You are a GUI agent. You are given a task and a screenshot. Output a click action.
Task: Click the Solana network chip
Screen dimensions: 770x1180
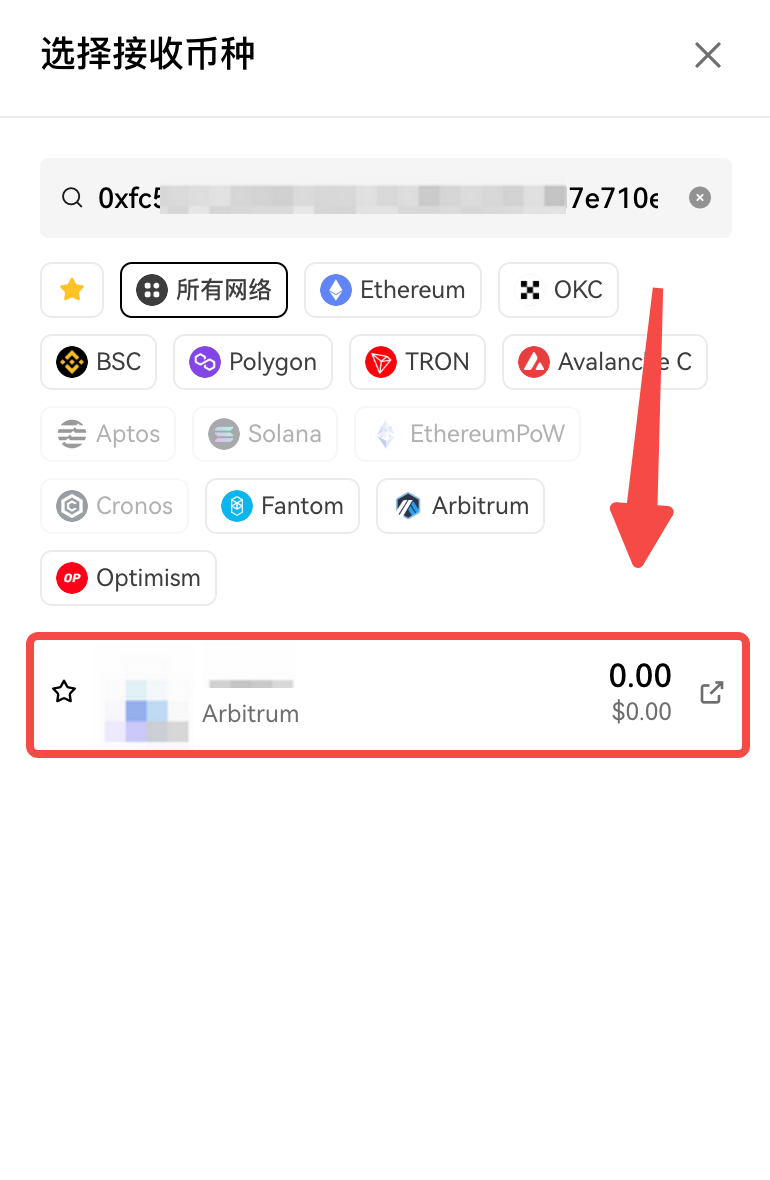click(x=264, y=434)
